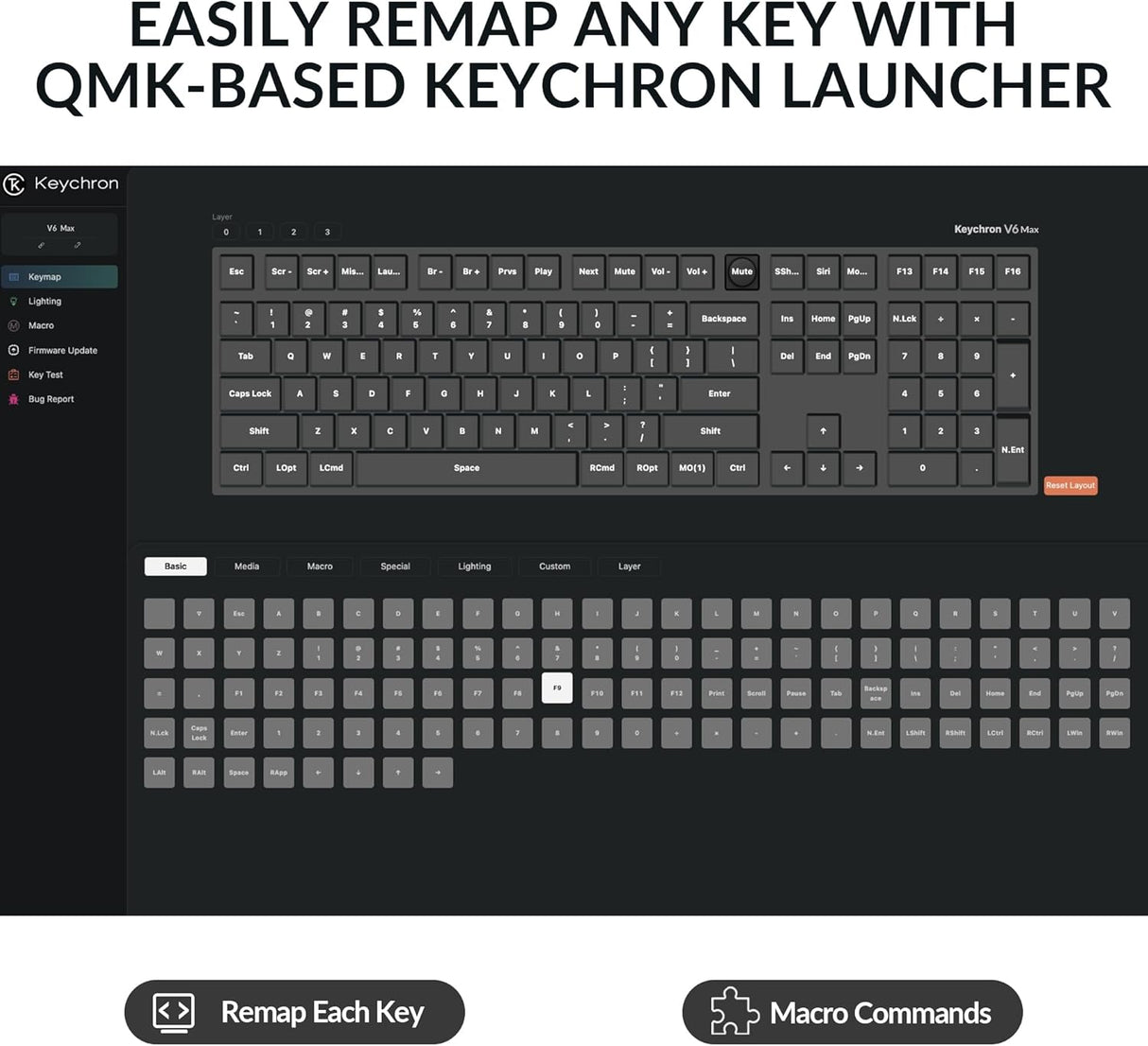This screenshot has width=1148, height=1046.
Task: Open Firmware Update from the sidebar
Action: pyautogui.click(x=13, y=350)
